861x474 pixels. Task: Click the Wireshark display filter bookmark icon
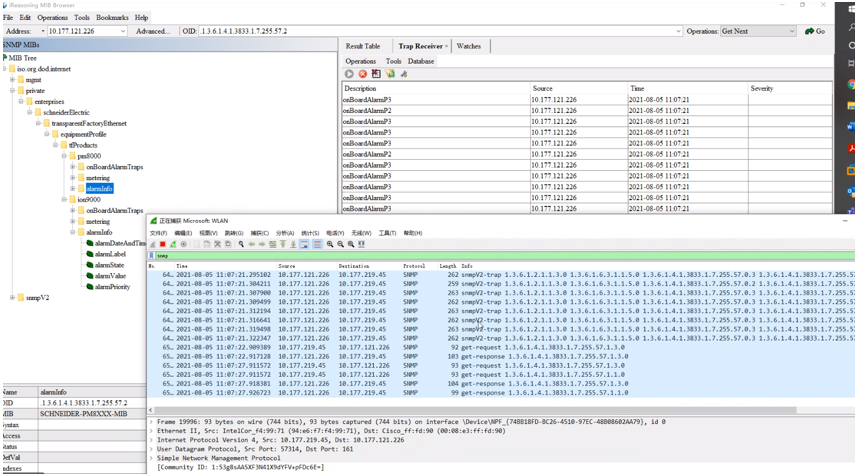click(152, 255)
